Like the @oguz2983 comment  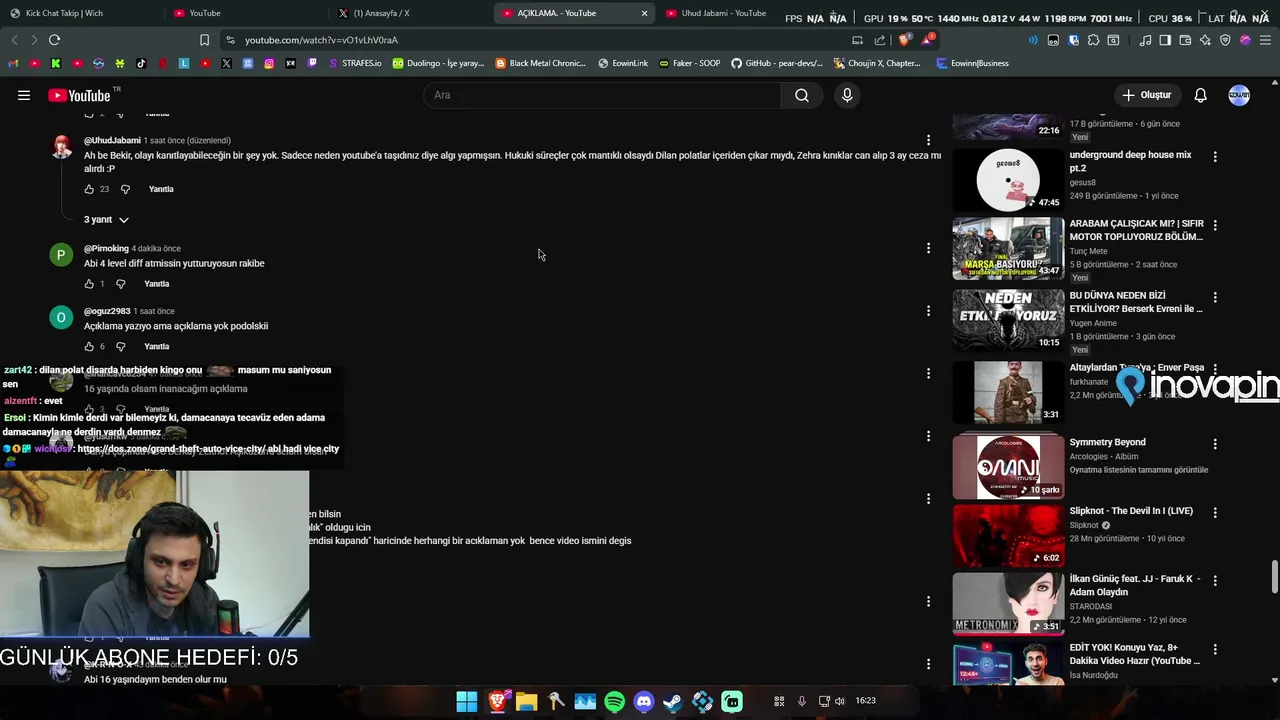click(89, 346)
